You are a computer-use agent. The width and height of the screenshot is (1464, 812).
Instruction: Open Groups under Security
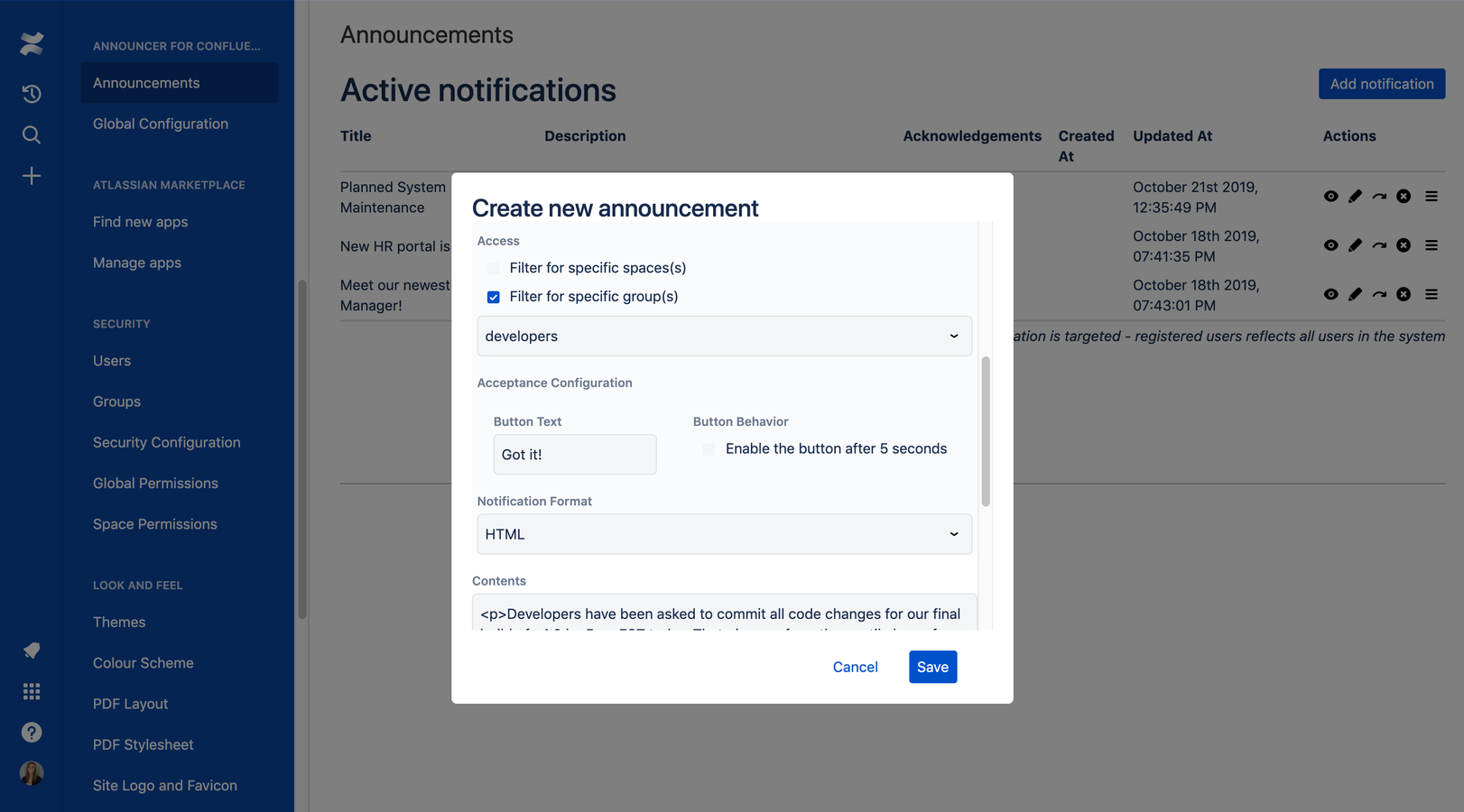[117, 401]
